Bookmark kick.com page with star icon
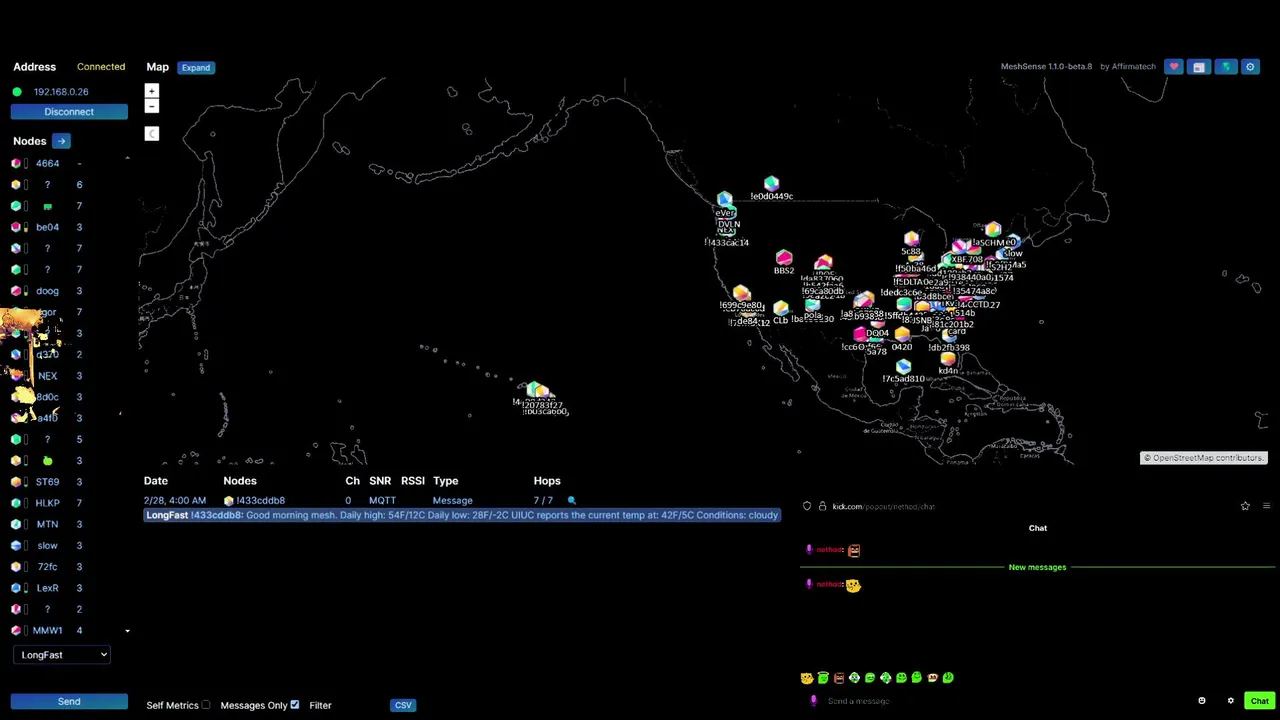1280x720 pixels. point(1245,506)
